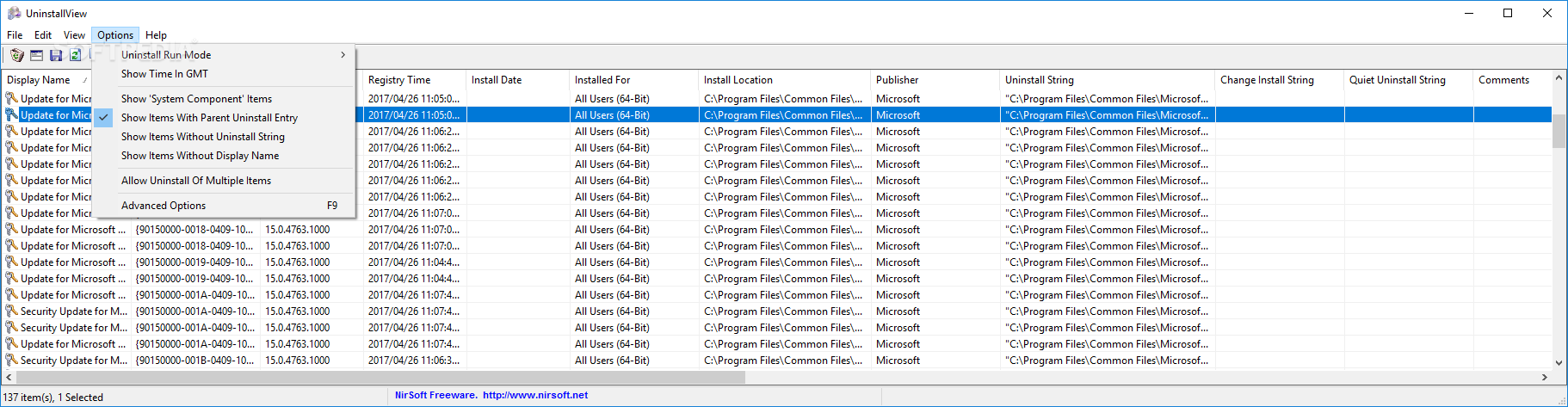1568x407 pixels.
Task: Click the UninstallView app icon in title bar
Action: (x=14, y=13)
